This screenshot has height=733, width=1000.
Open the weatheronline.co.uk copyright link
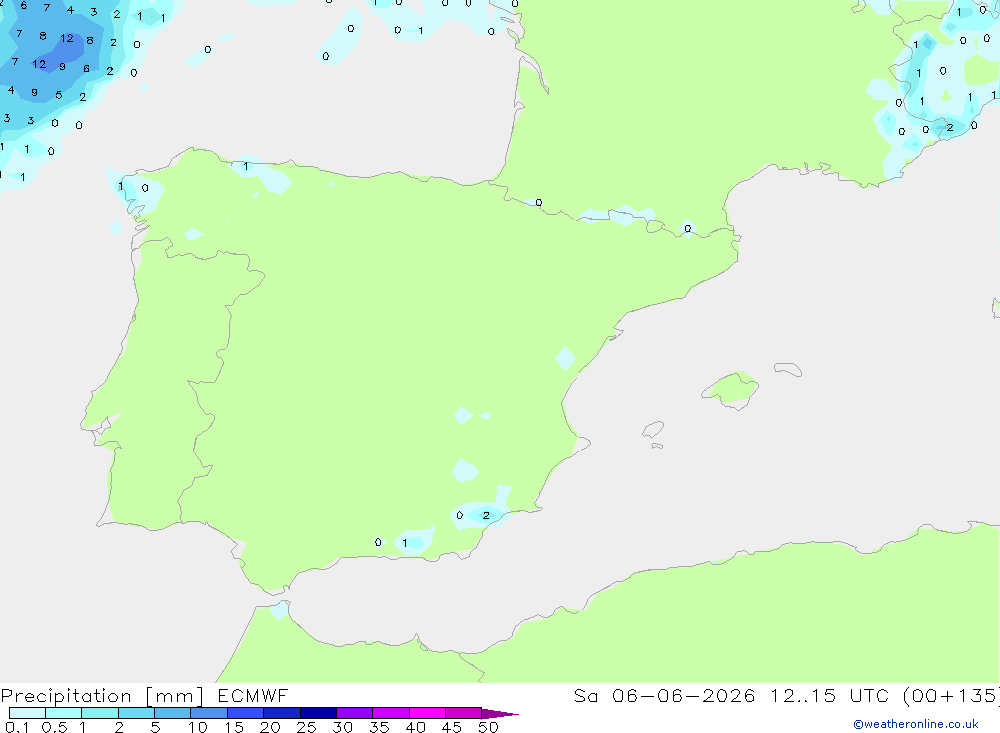coord(915,723)
